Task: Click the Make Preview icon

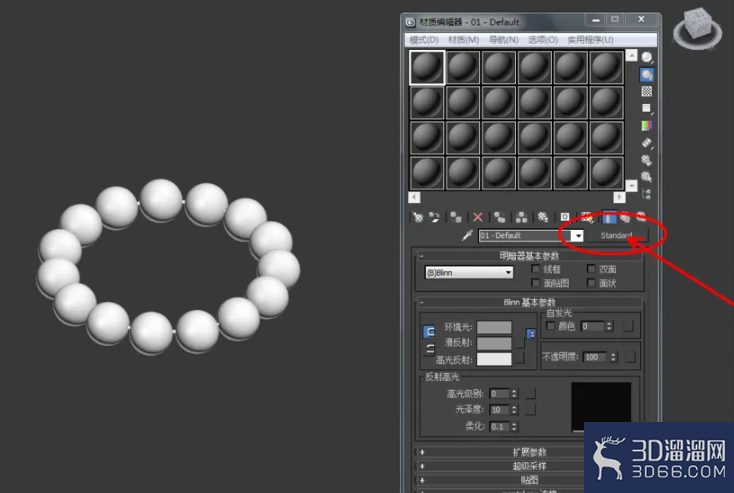Action: [647, 143]
